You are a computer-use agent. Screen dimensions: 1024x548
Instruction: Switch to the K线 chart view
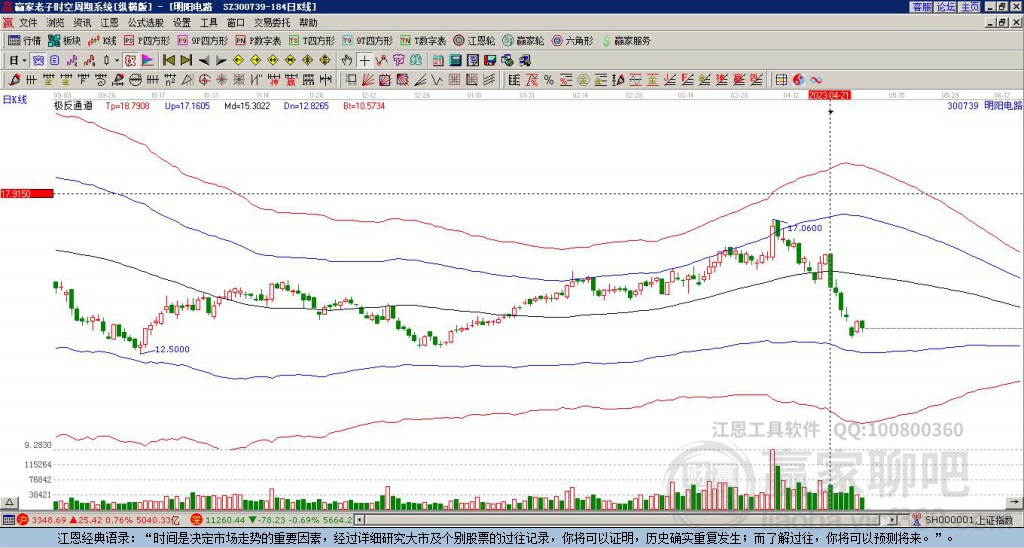[102, 40]
